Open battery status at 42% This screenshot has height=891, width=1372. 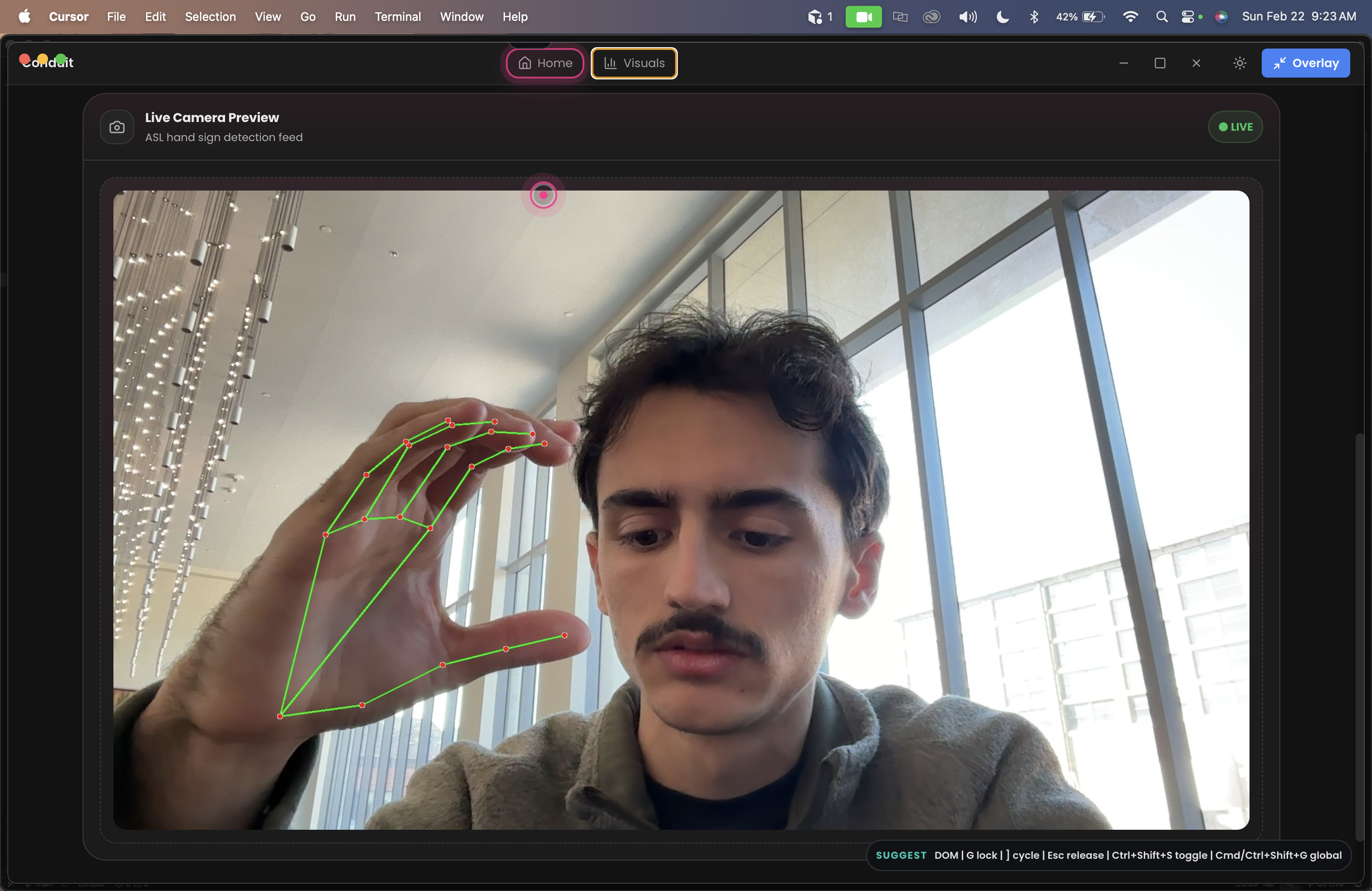coord(1080,17)
